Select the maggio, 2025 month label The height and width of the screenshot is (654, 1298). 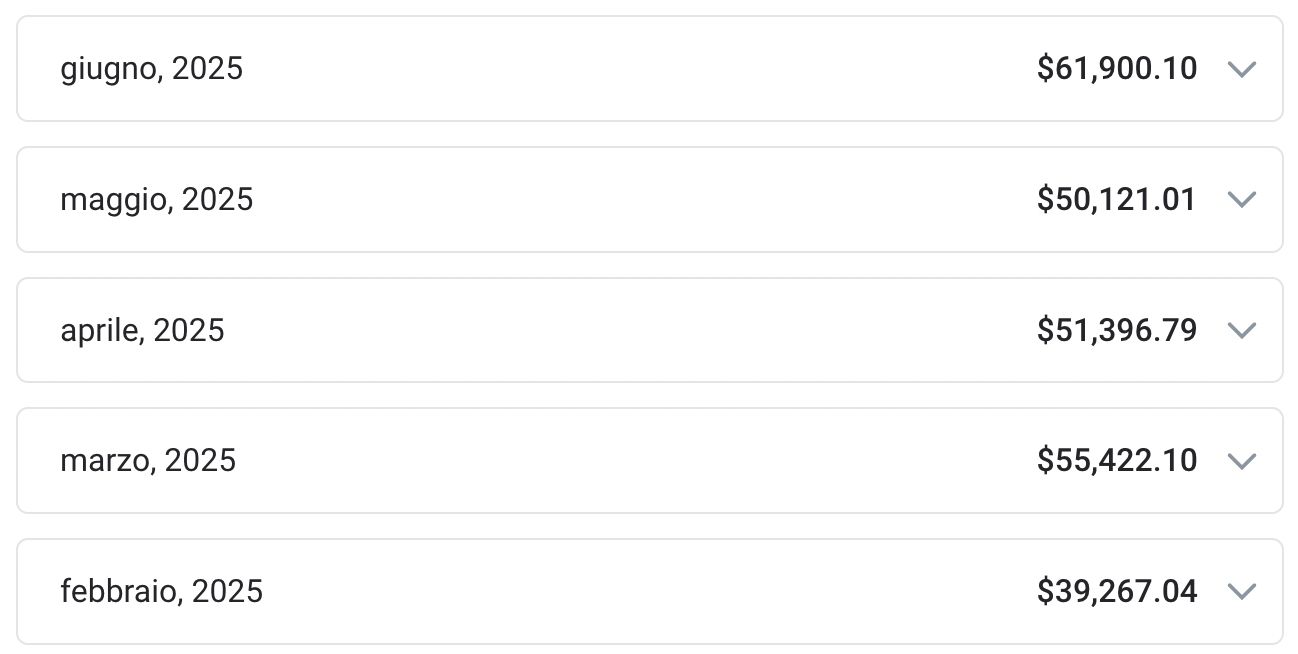coord(157,200)
